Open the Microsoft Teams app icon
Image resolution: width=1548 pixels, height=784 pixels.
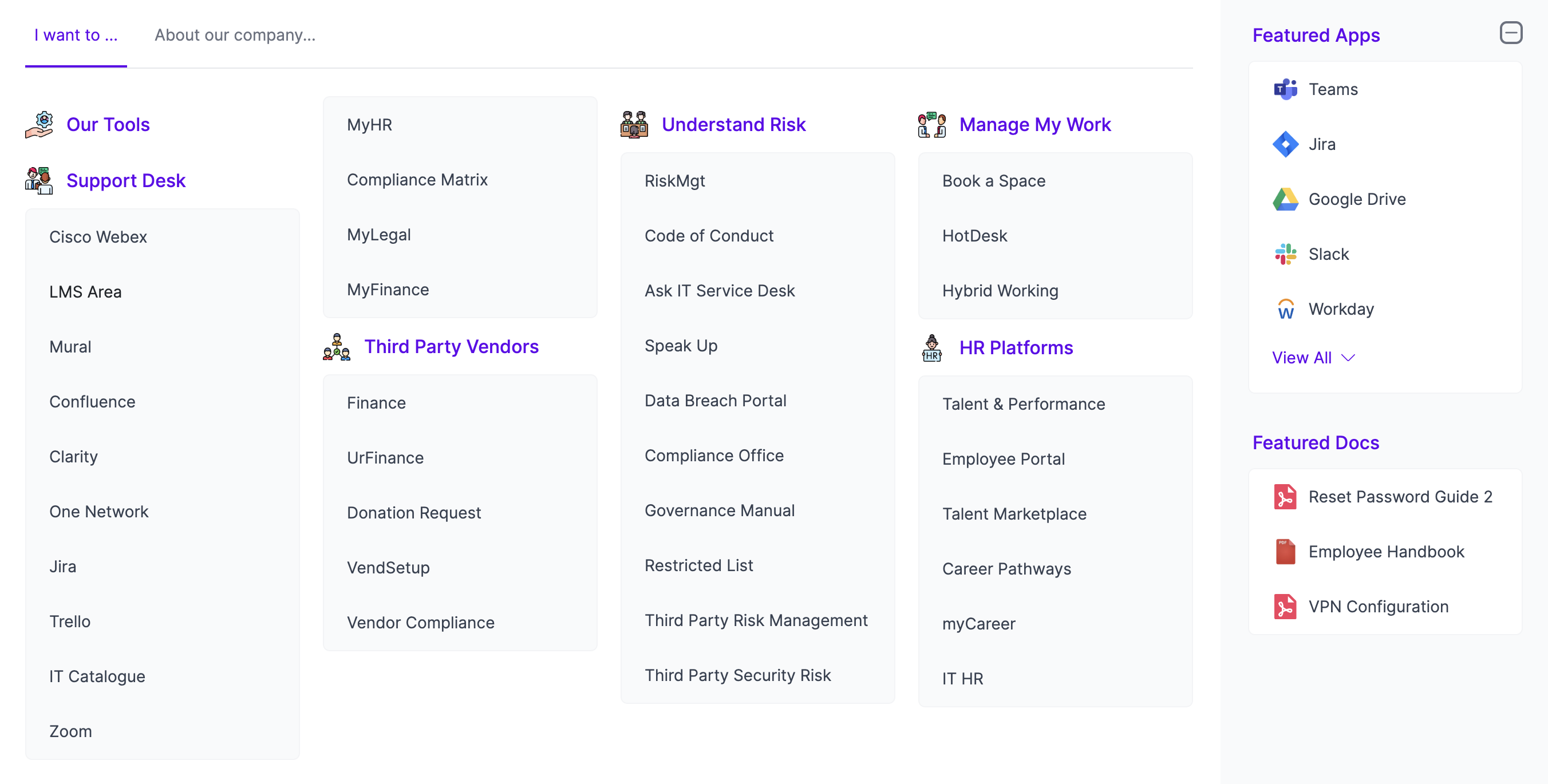click(x=1285, y=89)
